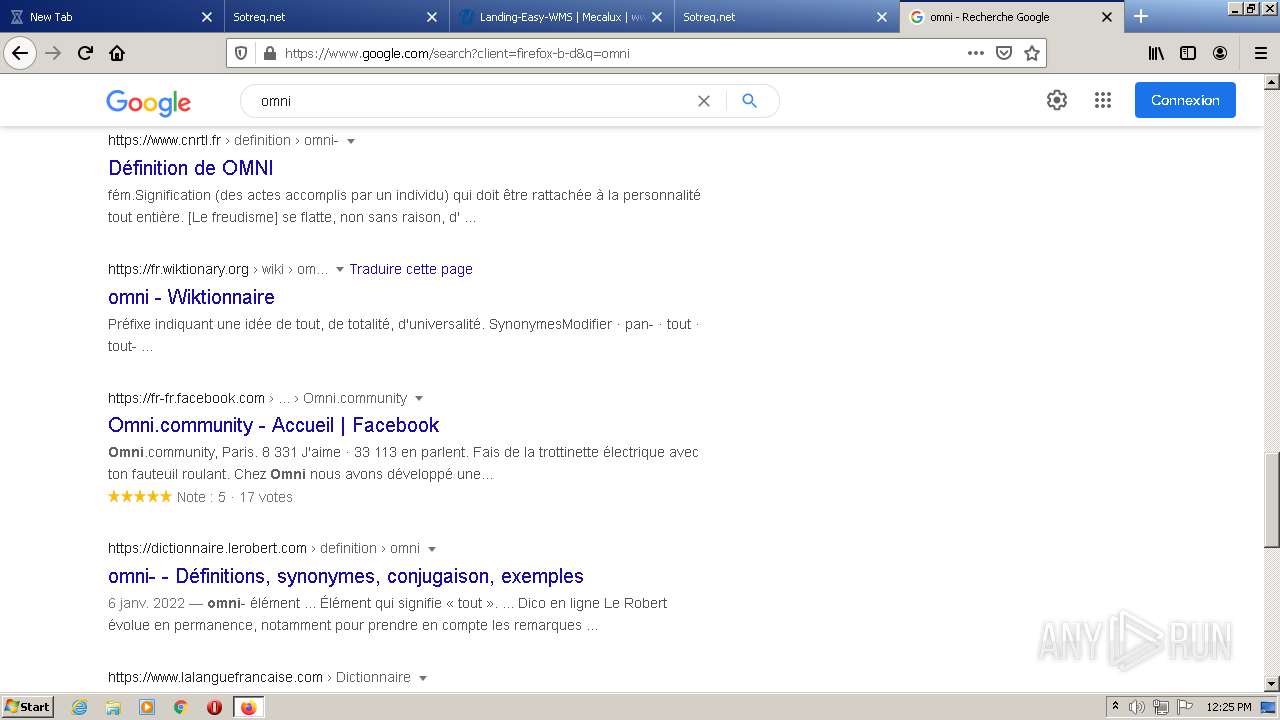The image size is (1280, 720).
Task: Show hidden tray icons
Action: 1116,707
